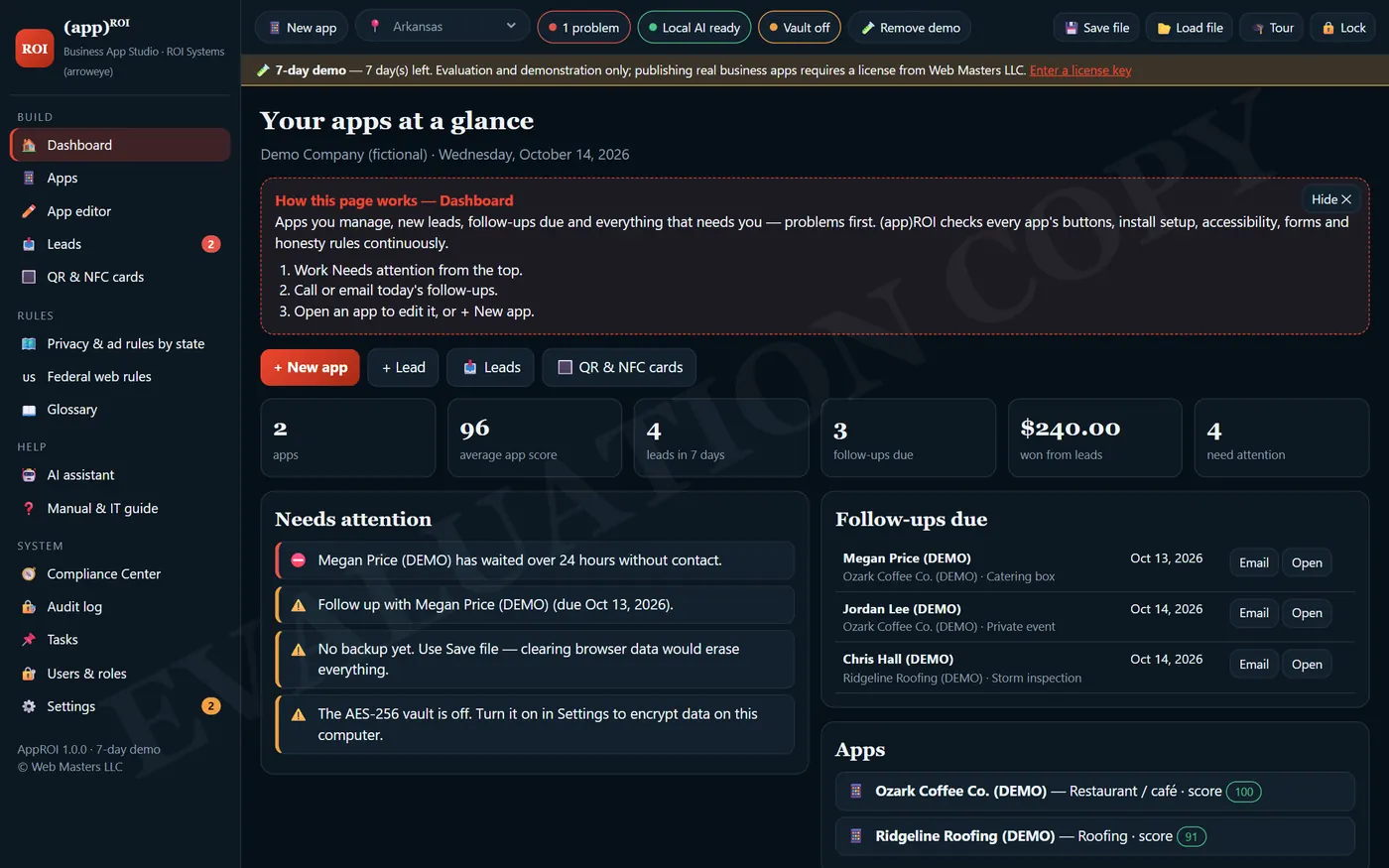Hide the How this page works panel
1389x868 pixels.
pyautogui.click(x=1330, y=199)
